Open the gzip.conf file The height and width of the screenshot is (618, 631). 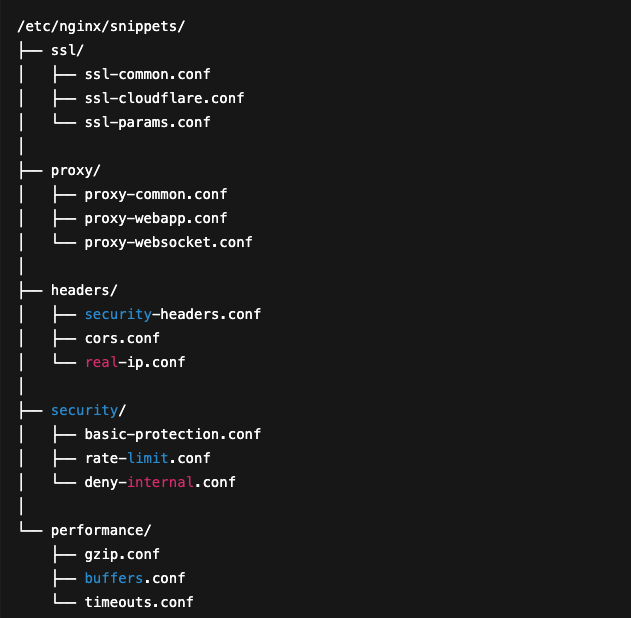122,554
